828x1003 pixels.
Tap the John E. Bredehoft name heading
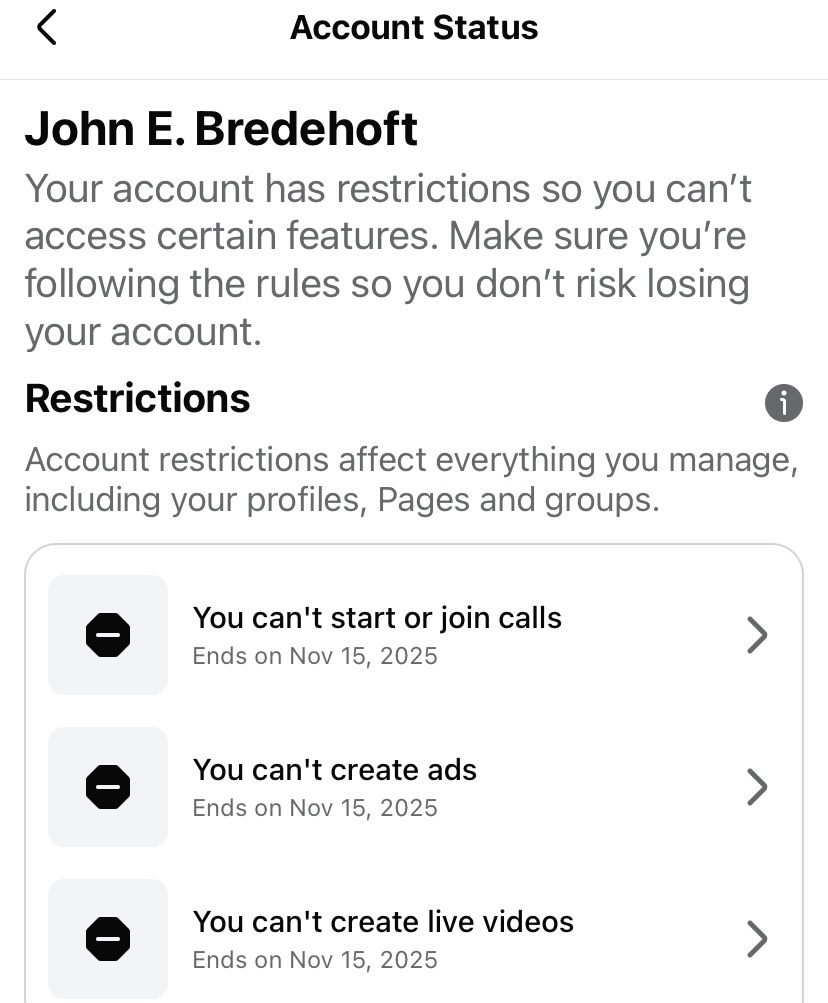tap(221, 130)
